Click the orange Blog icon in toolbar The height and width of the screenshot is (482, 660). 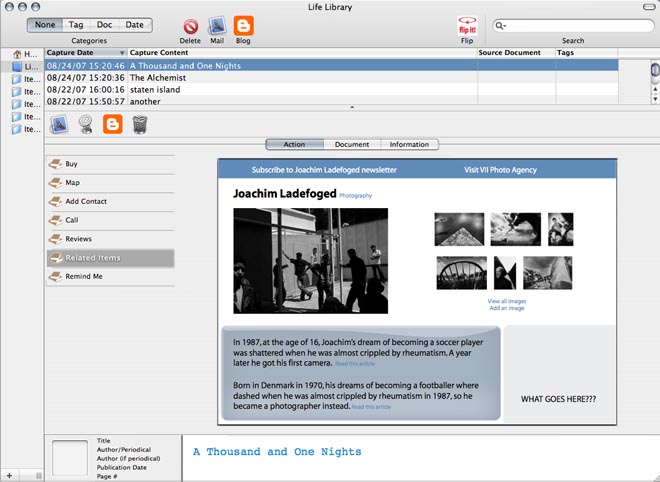pos(243,26)
